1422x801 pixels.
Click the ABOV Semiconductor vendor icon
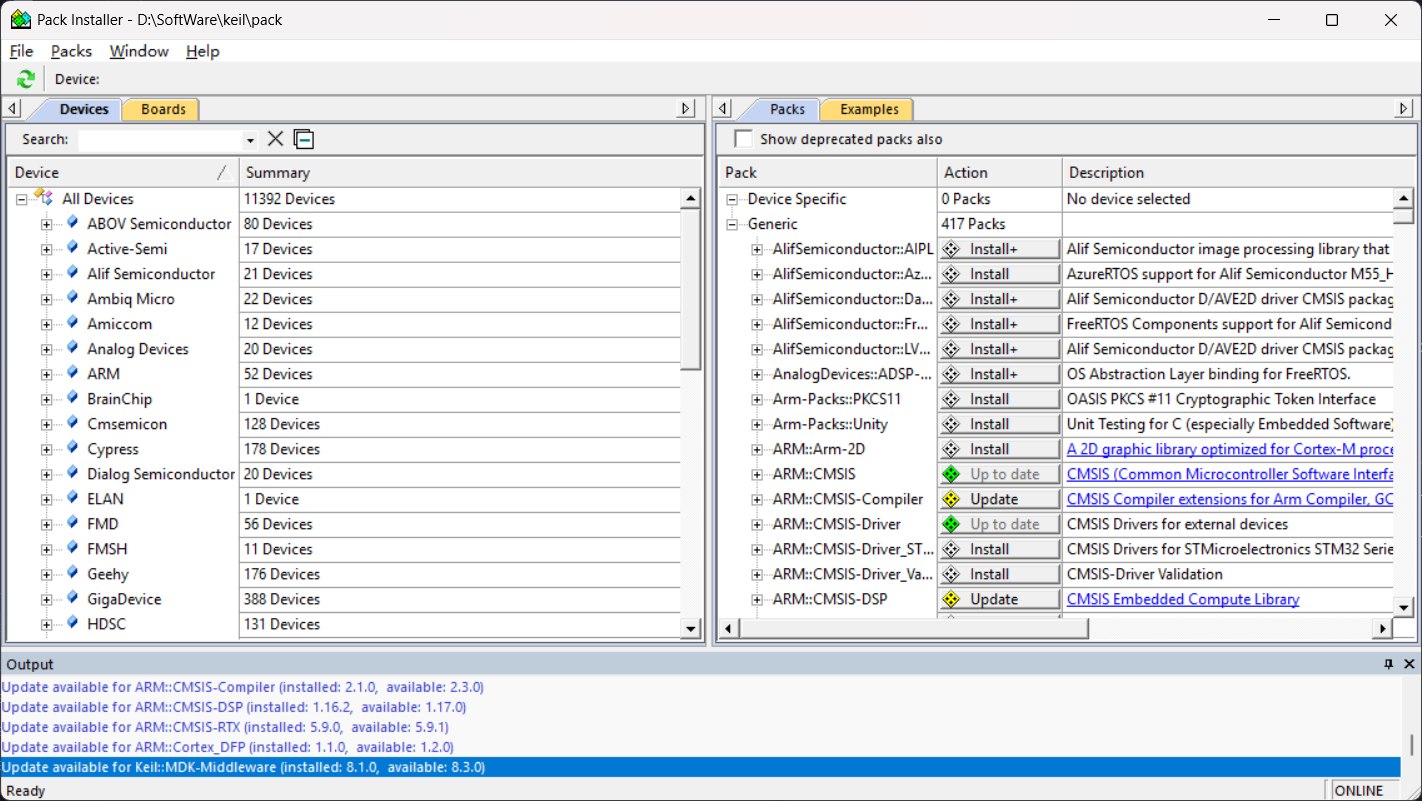pos(72,223)
